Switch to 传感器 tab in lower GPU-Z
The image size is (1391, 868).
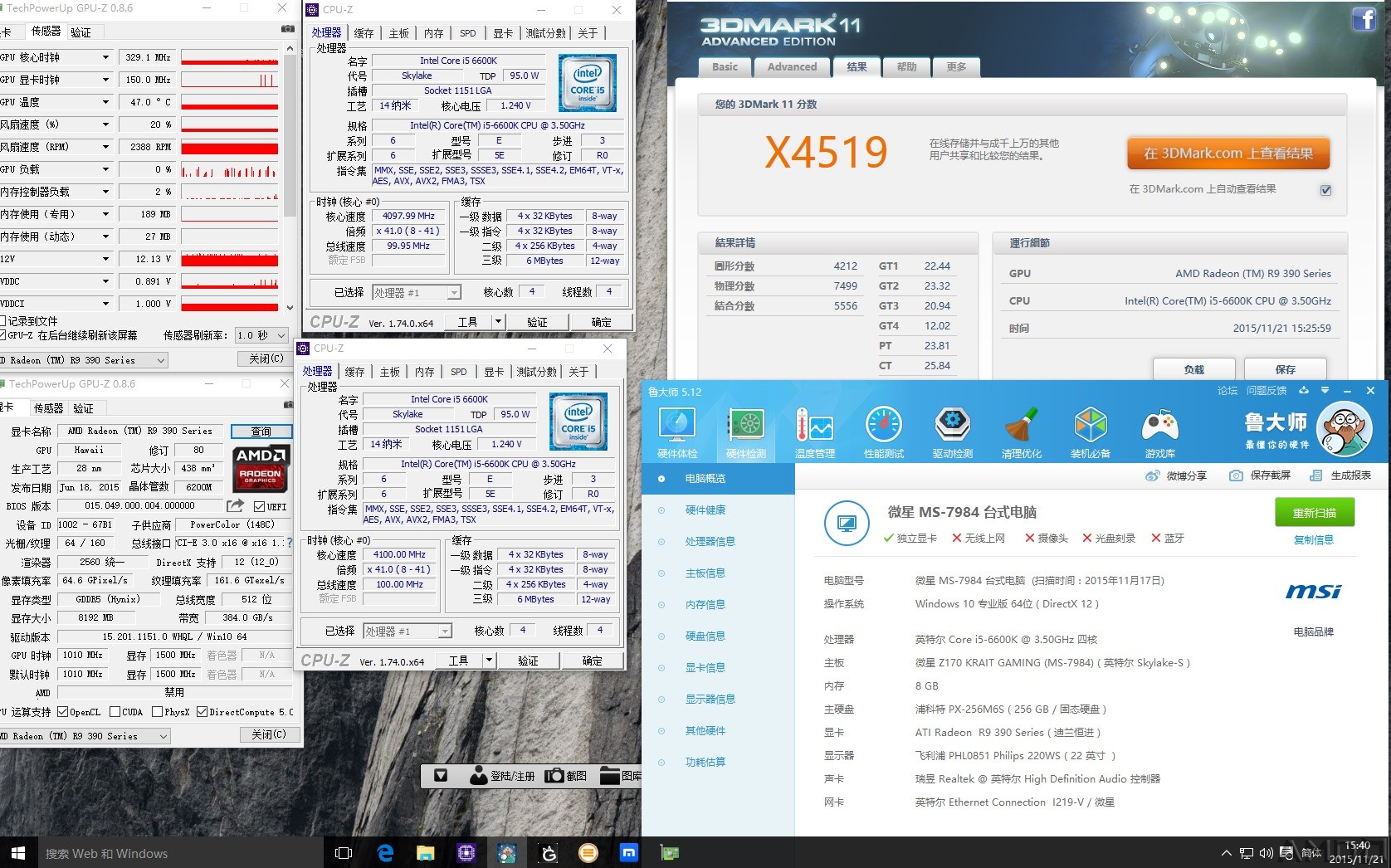tap(48, 408)
